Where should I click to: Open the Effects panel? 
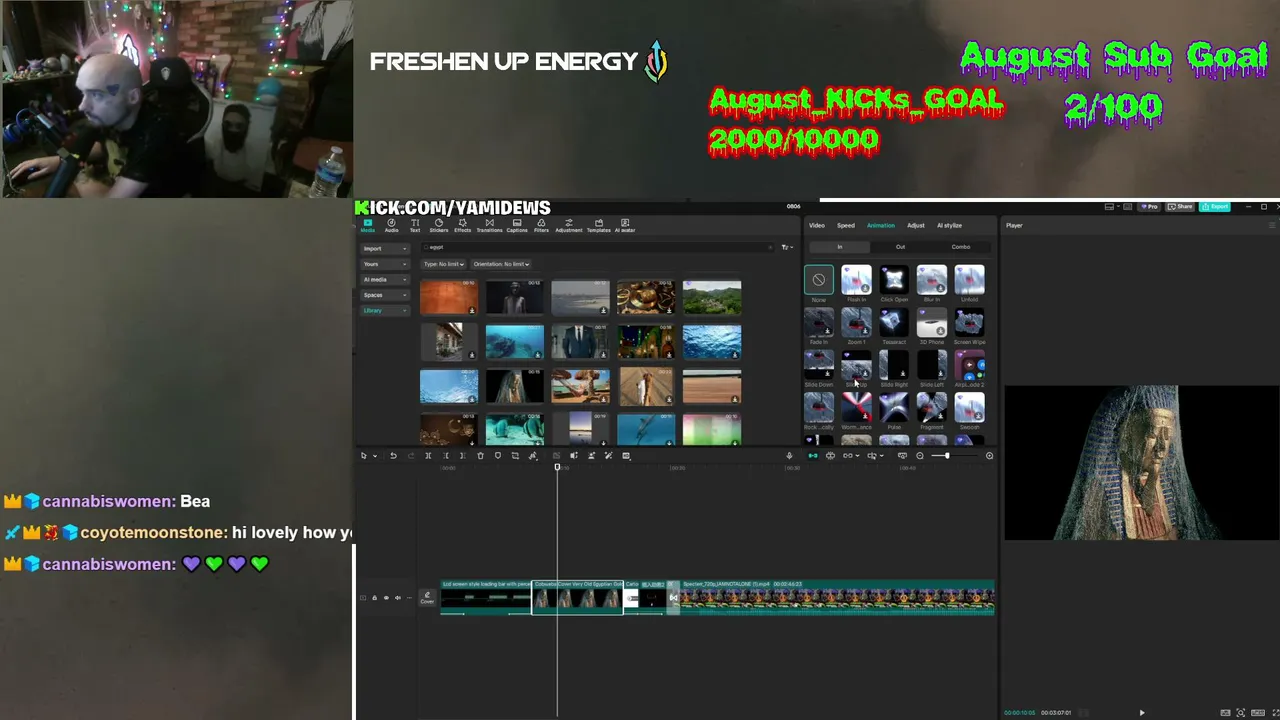[462, 225]
